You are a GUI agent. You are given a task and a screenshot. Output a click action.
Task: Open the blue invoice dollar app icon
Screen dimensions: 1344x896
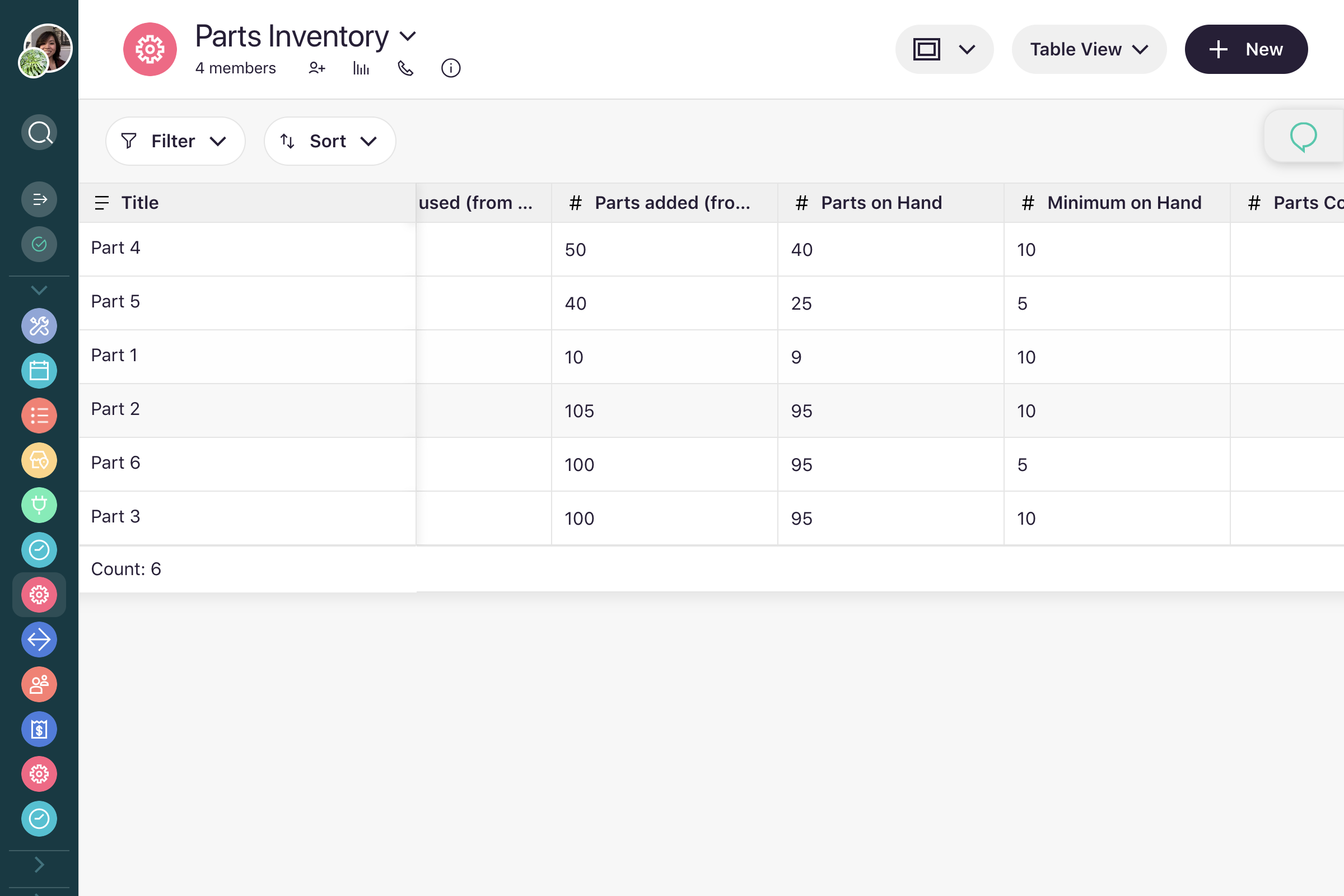(39, 729)
